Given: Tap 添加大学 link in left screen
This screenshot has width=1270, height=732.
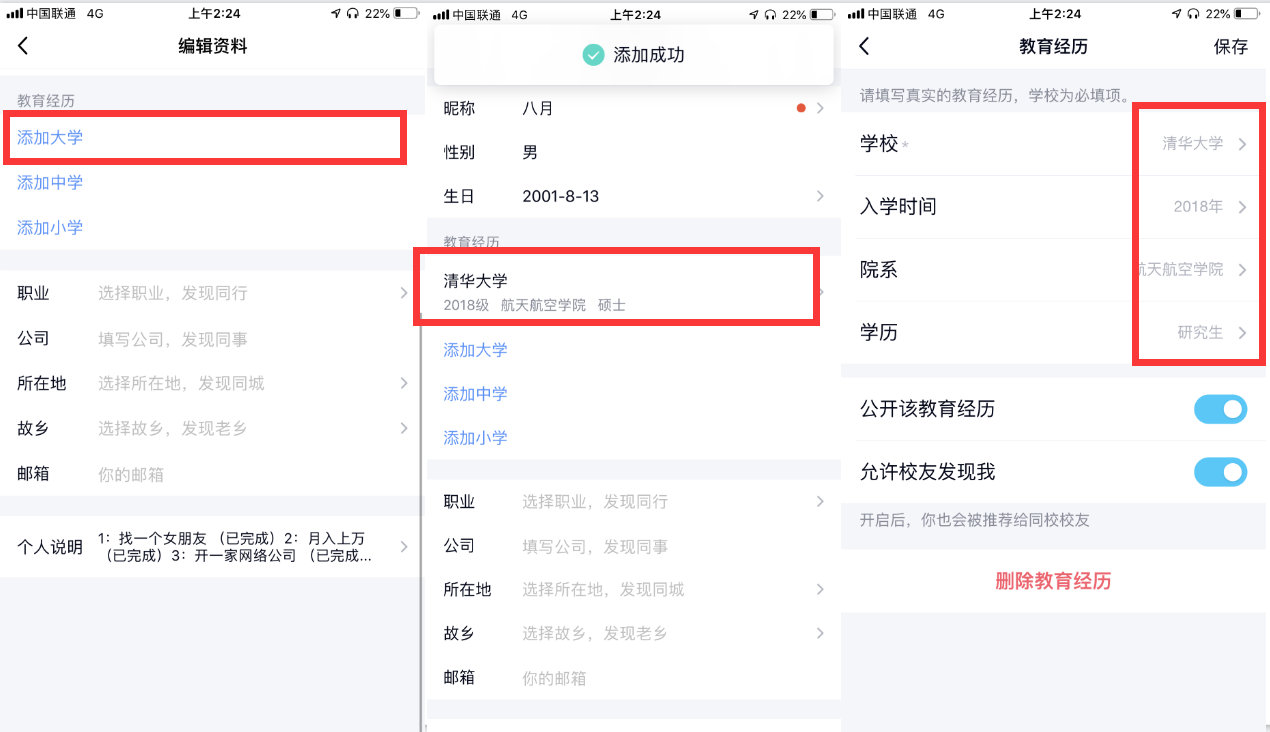Looking at the screenshot, I should coord(50,137).
